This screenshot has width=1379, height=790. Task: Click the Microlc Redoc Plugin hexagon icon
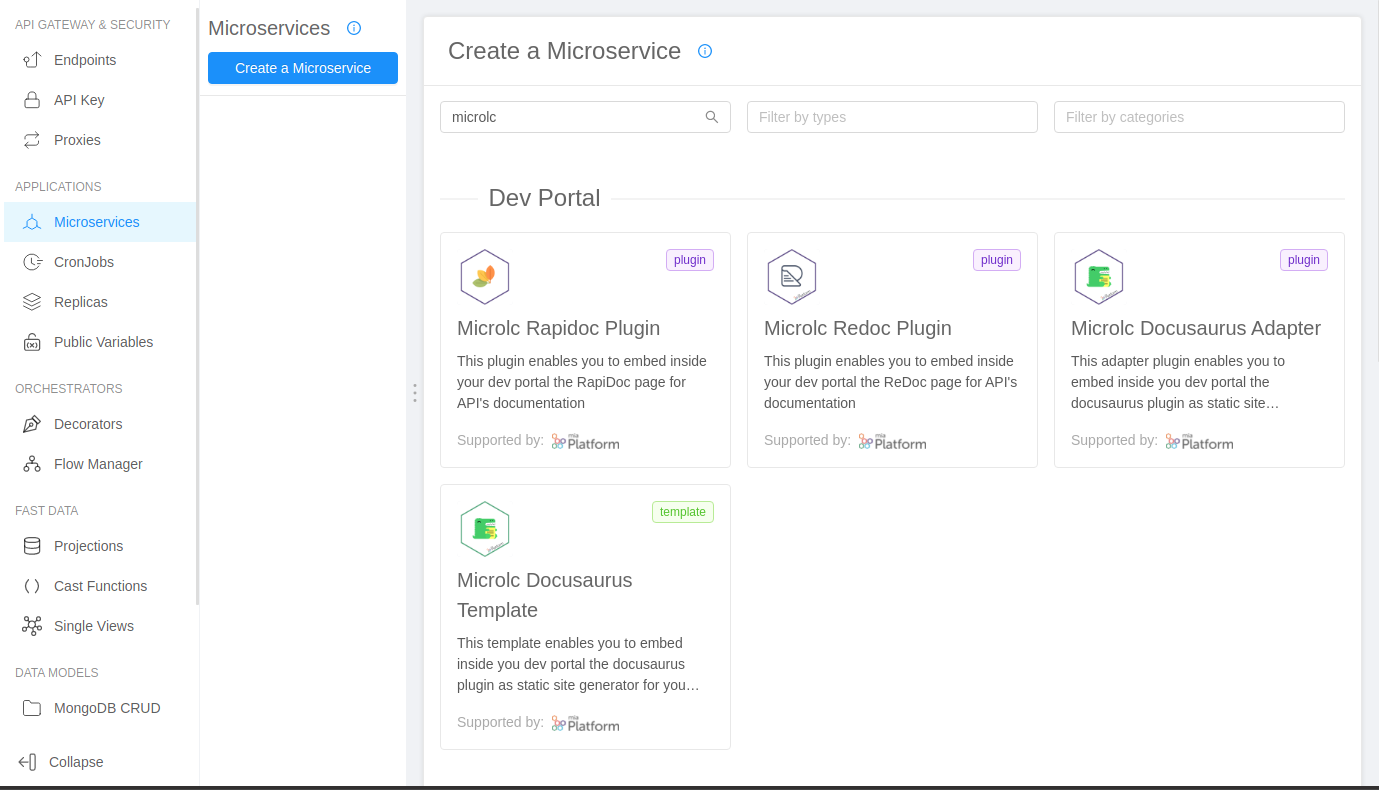click(x=791, y=277)
